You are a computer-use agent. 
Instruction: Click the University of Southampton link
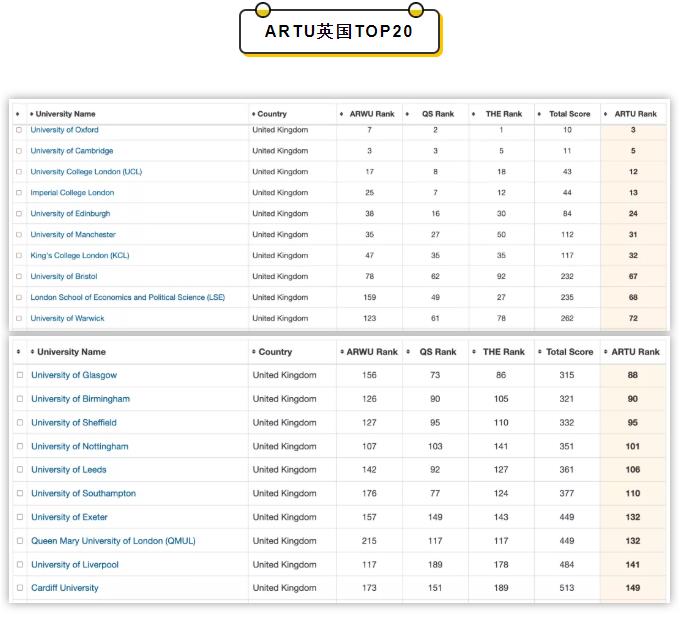click(x=83, y=494)
